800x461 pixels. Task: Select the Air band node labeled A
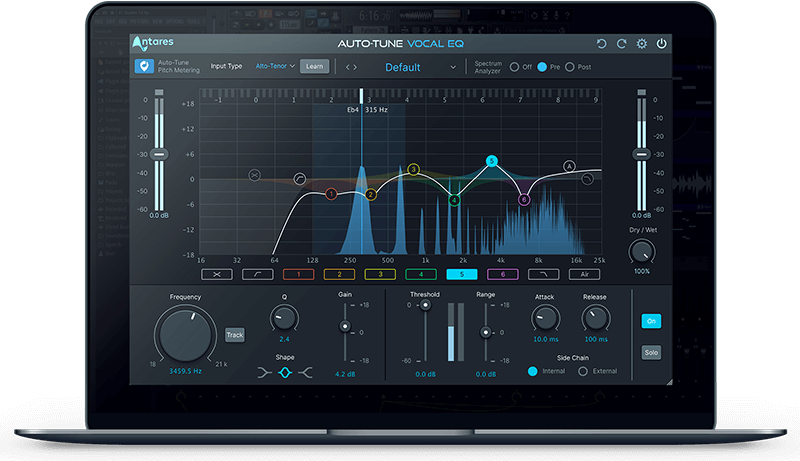pyautogui.click(x=569, y=166)
